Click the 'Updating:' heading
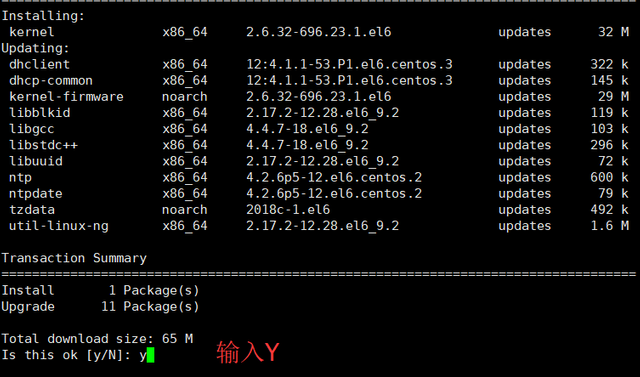640x377 pixels. click(x=36, y=49)
